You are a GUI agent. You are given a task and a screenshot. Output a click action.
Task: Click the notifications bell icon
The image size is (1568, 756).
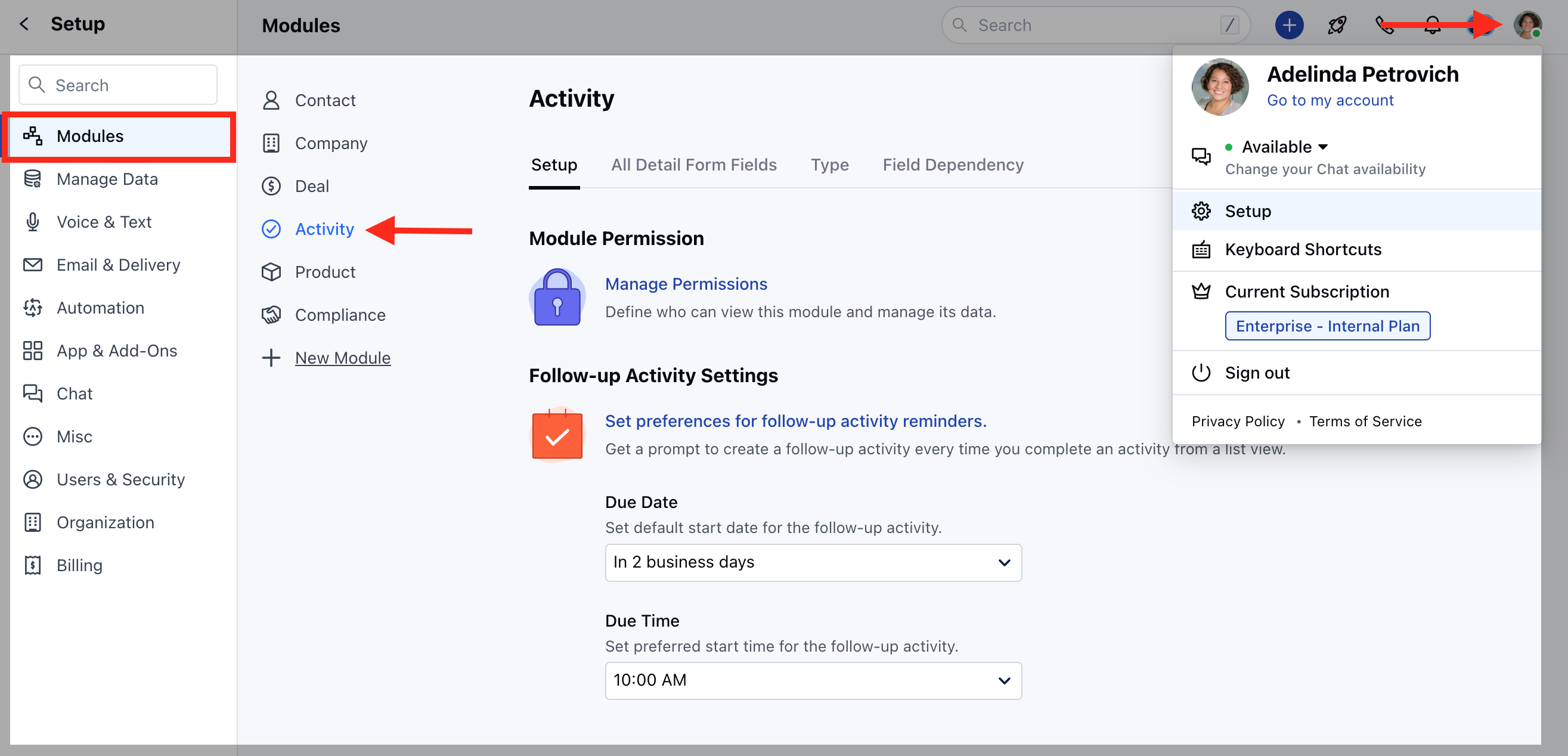click(1432, 25)
